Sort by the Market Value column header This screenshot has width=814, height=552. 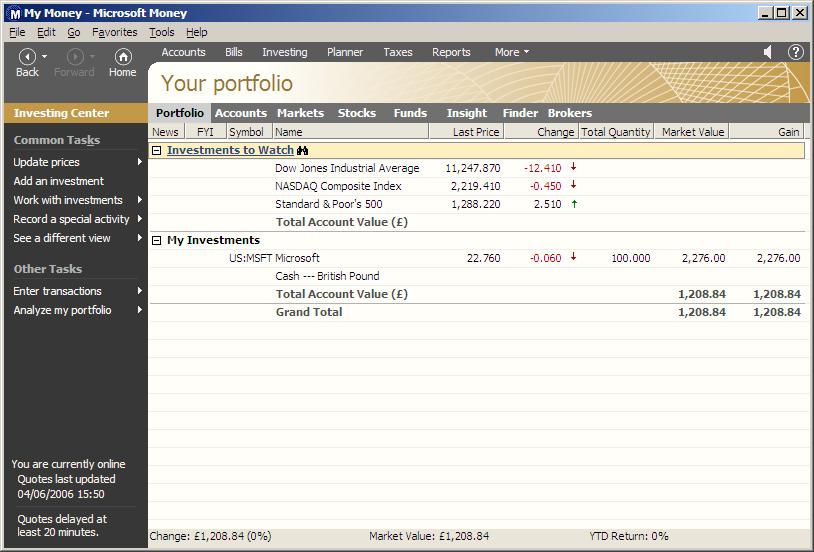coord(693,132)
